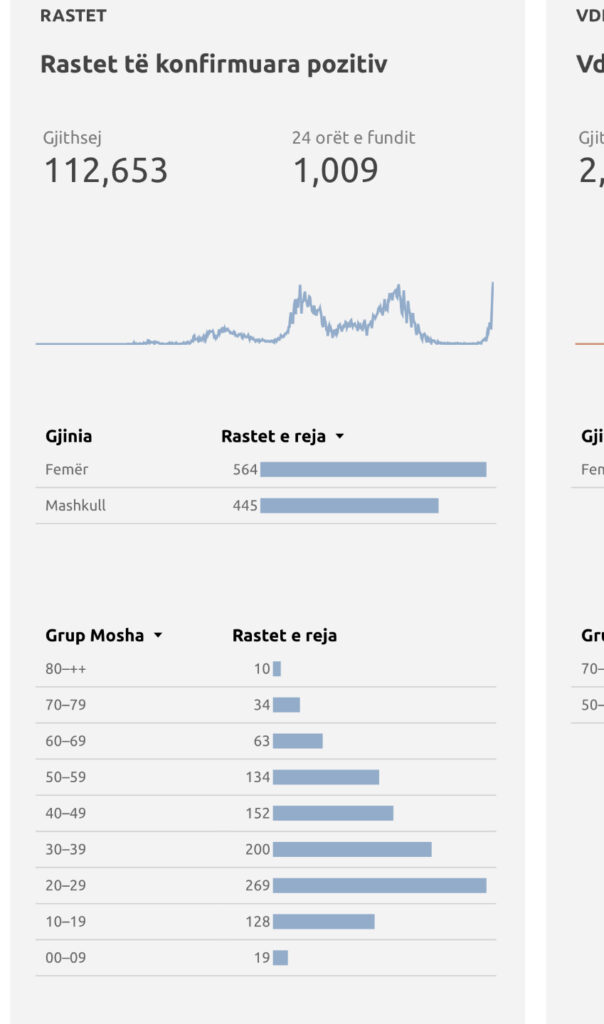Select the Gjinia column header

pyautogui.click(x=69, y=436)
